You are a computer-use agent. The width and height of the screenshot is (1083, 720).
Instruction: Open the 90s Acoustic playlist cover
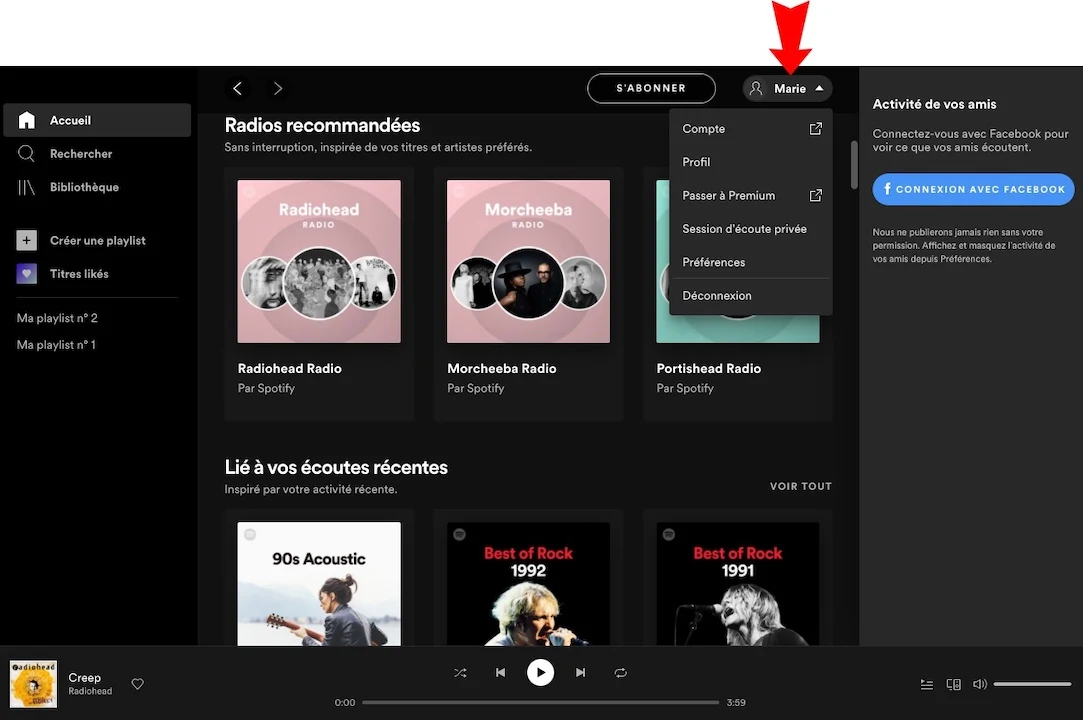coord(319,584)
